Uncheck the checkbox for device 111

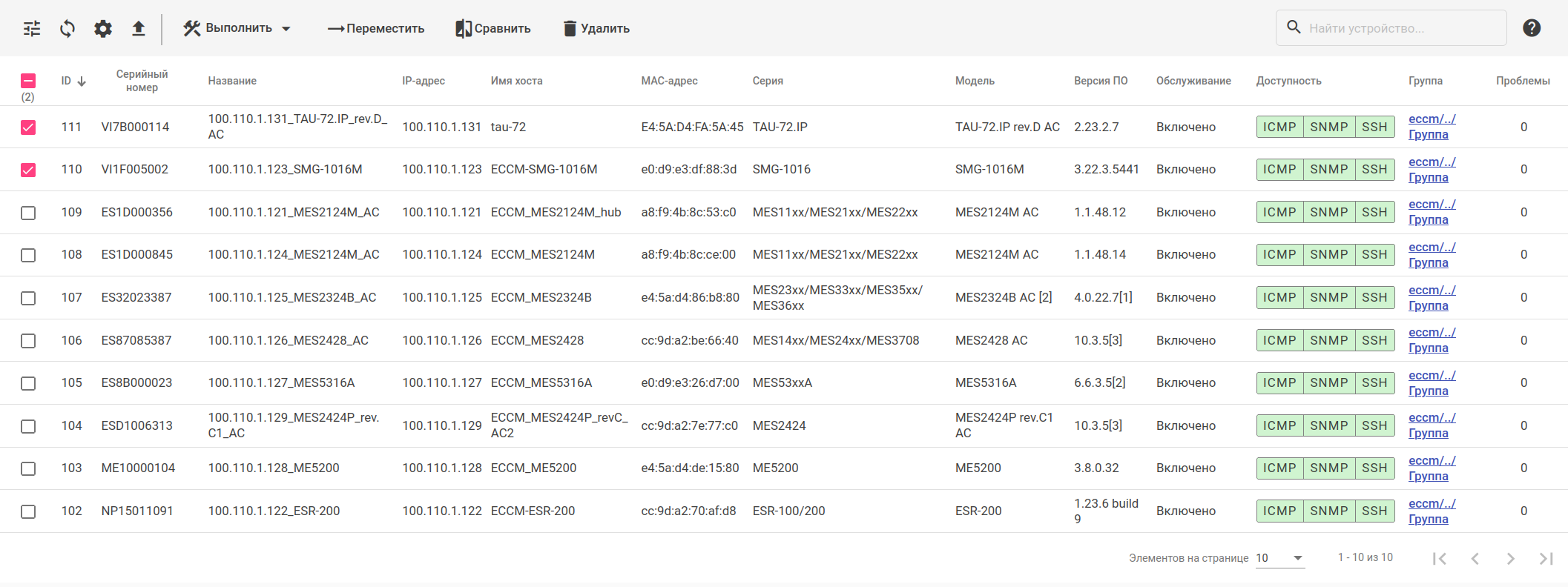click(x=28, y=127)
